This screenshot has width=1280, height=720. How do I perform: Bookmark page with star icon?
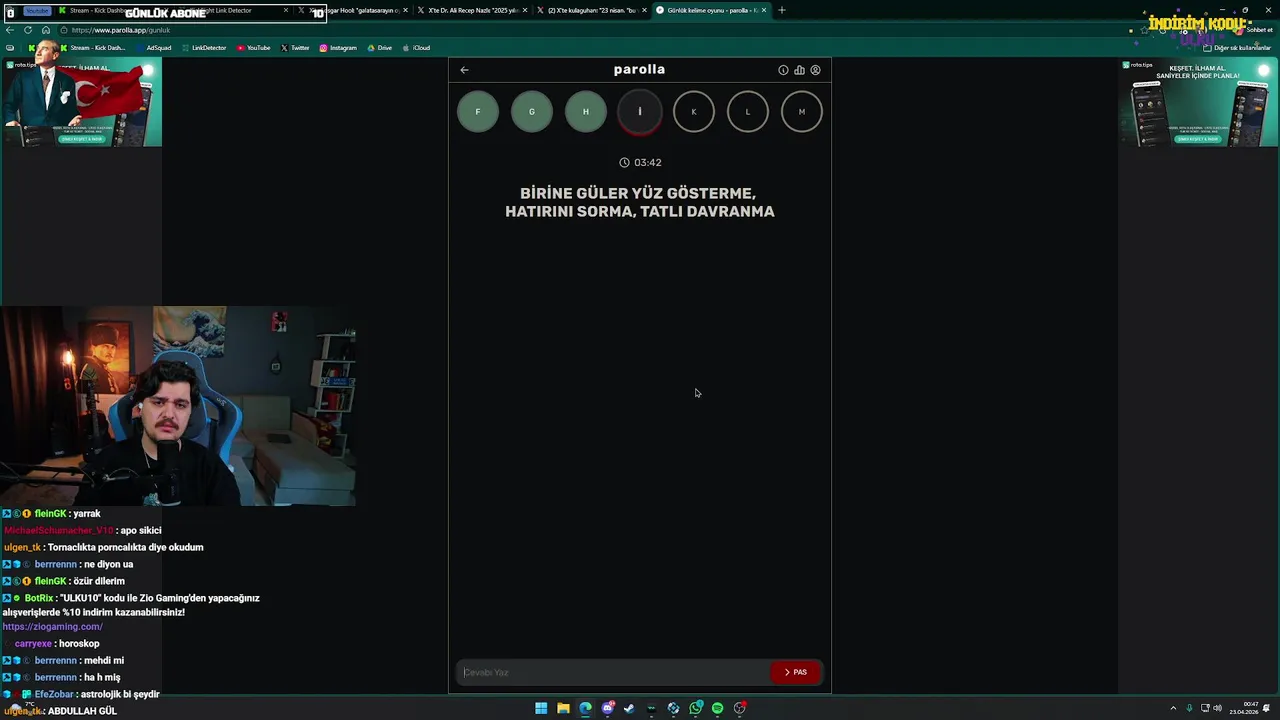point(1145,30)
